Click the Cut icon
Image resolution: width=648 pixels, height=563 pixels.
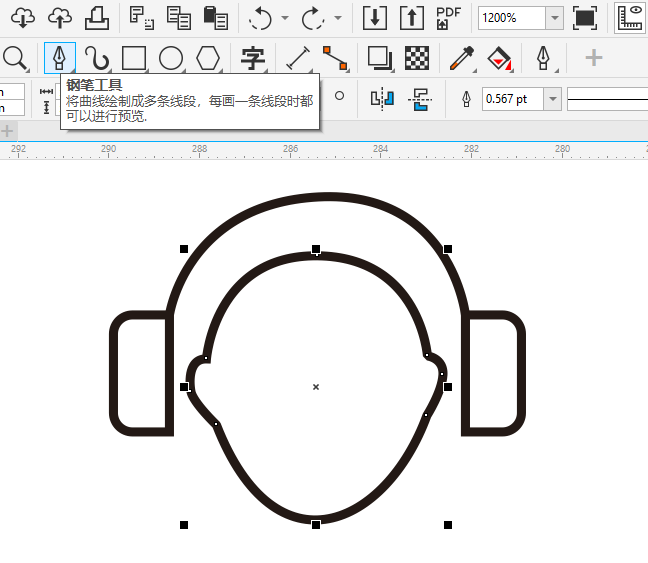pos(142,18)
